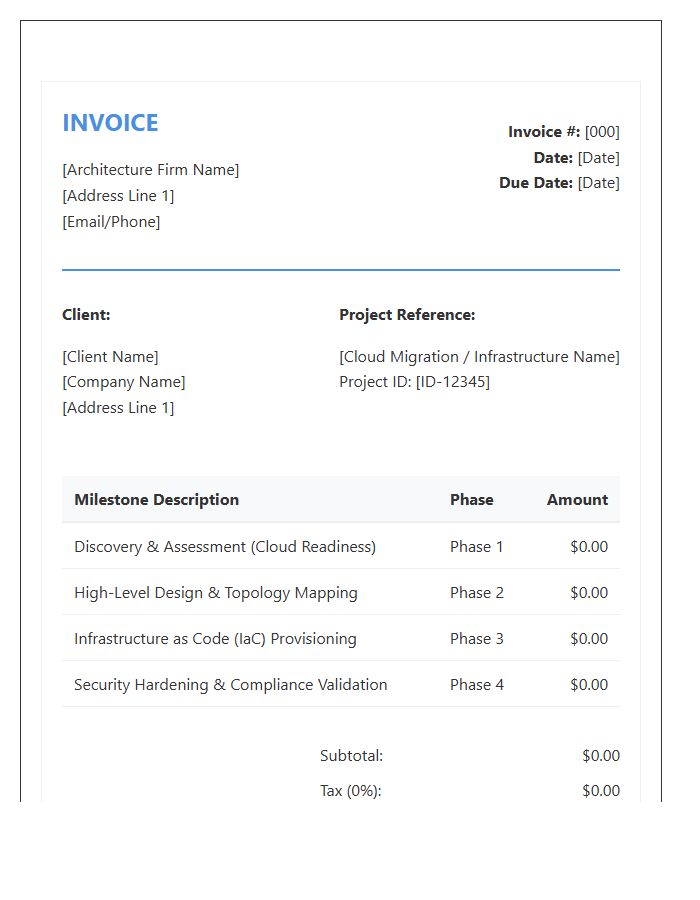Select [Address Line 1] under the firm name
This screenshot has height=900, width=700.
tap(118, 196)
